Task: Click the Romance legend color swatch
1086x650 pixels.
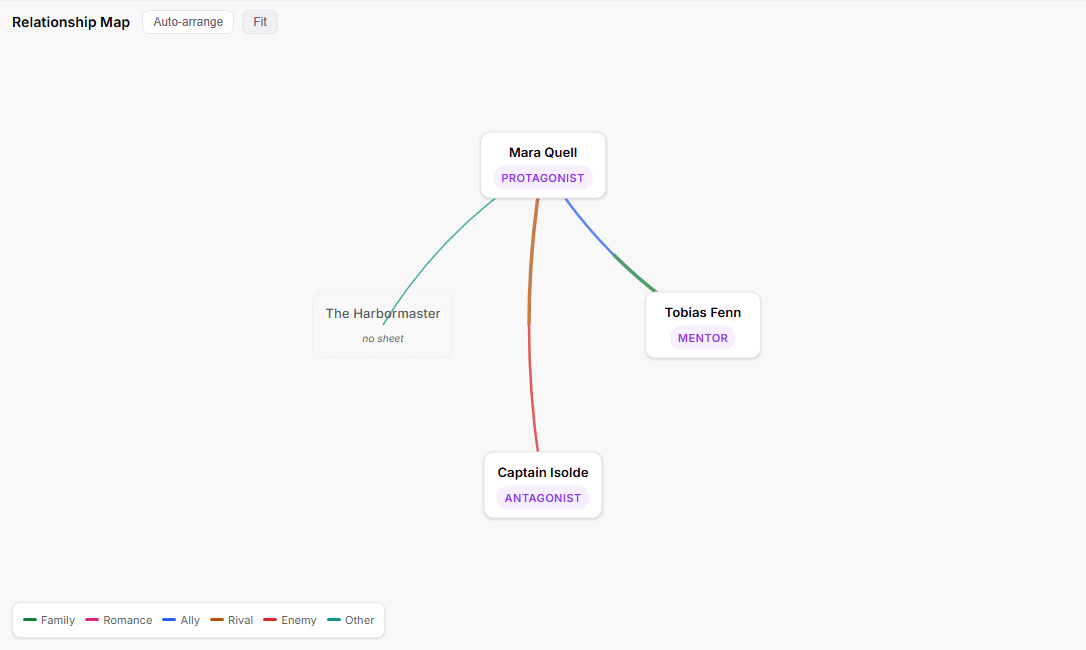Action: coord(92,620)
